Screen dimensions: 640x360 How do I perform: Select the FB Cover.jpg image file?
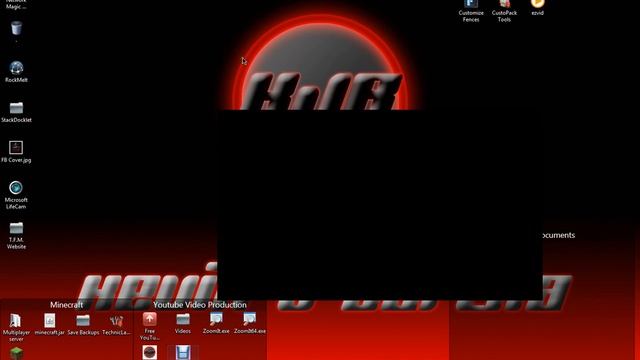(x=16, y=152)
